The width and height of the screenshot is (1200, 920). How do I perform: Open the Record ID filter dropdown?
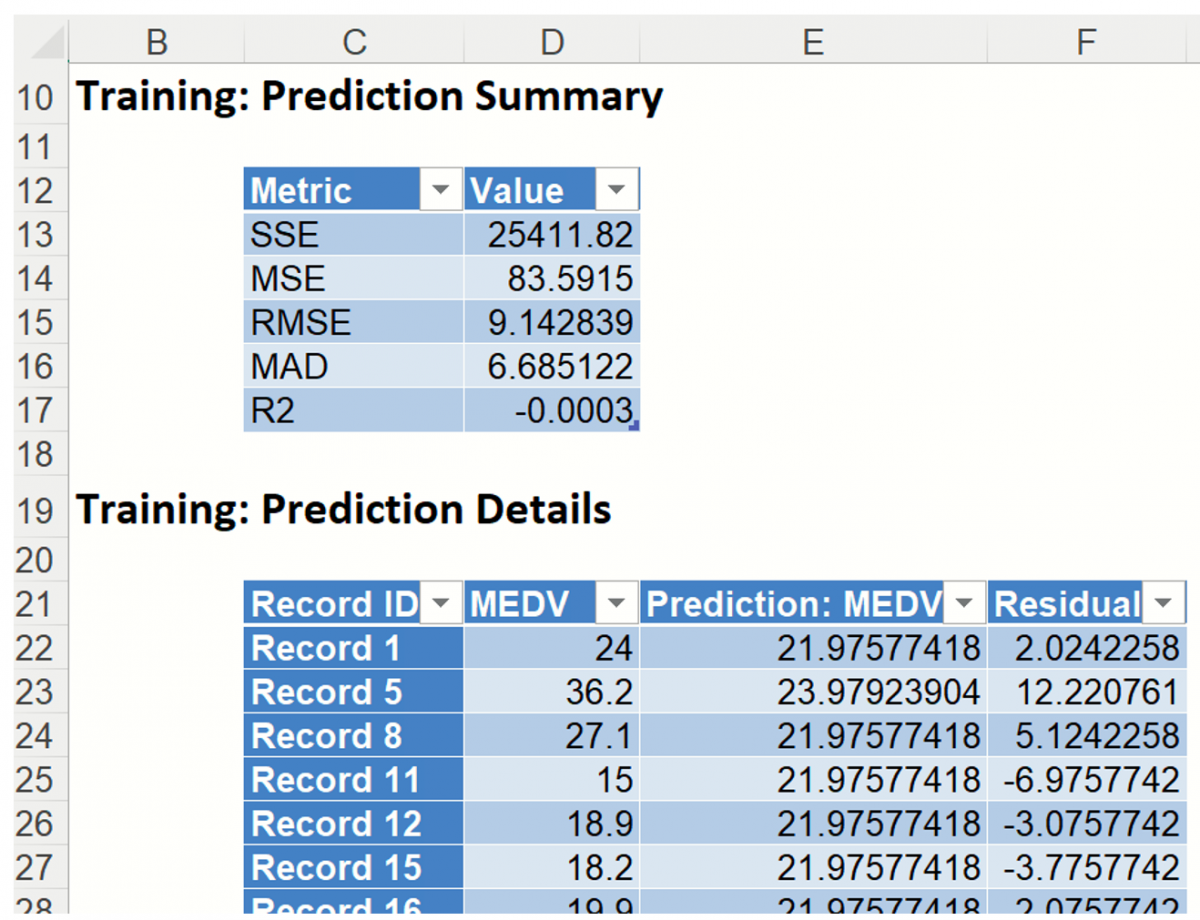pyautogui.click(x=440, y=603)
